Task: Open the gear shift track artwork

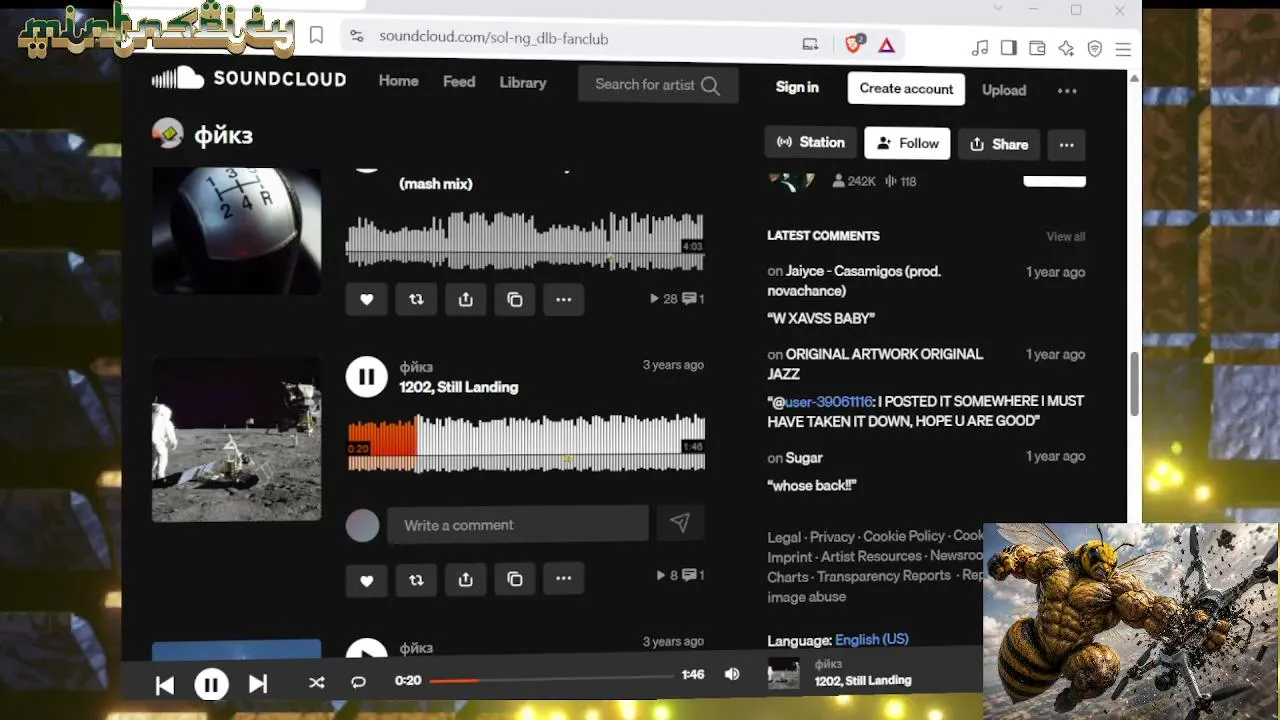Action: coord(236,231)
